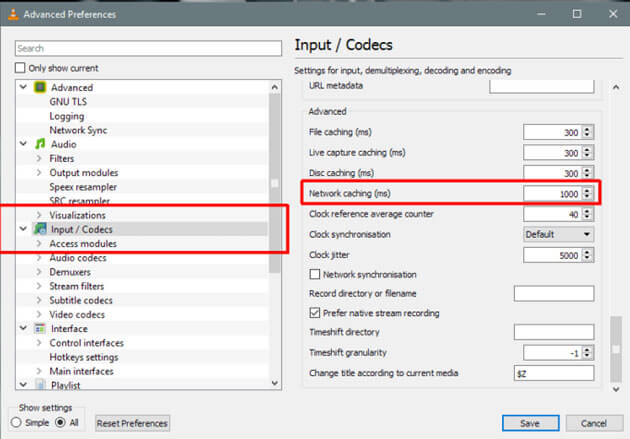
Task: Click the Audio music note icon
Action: point(40,144)
